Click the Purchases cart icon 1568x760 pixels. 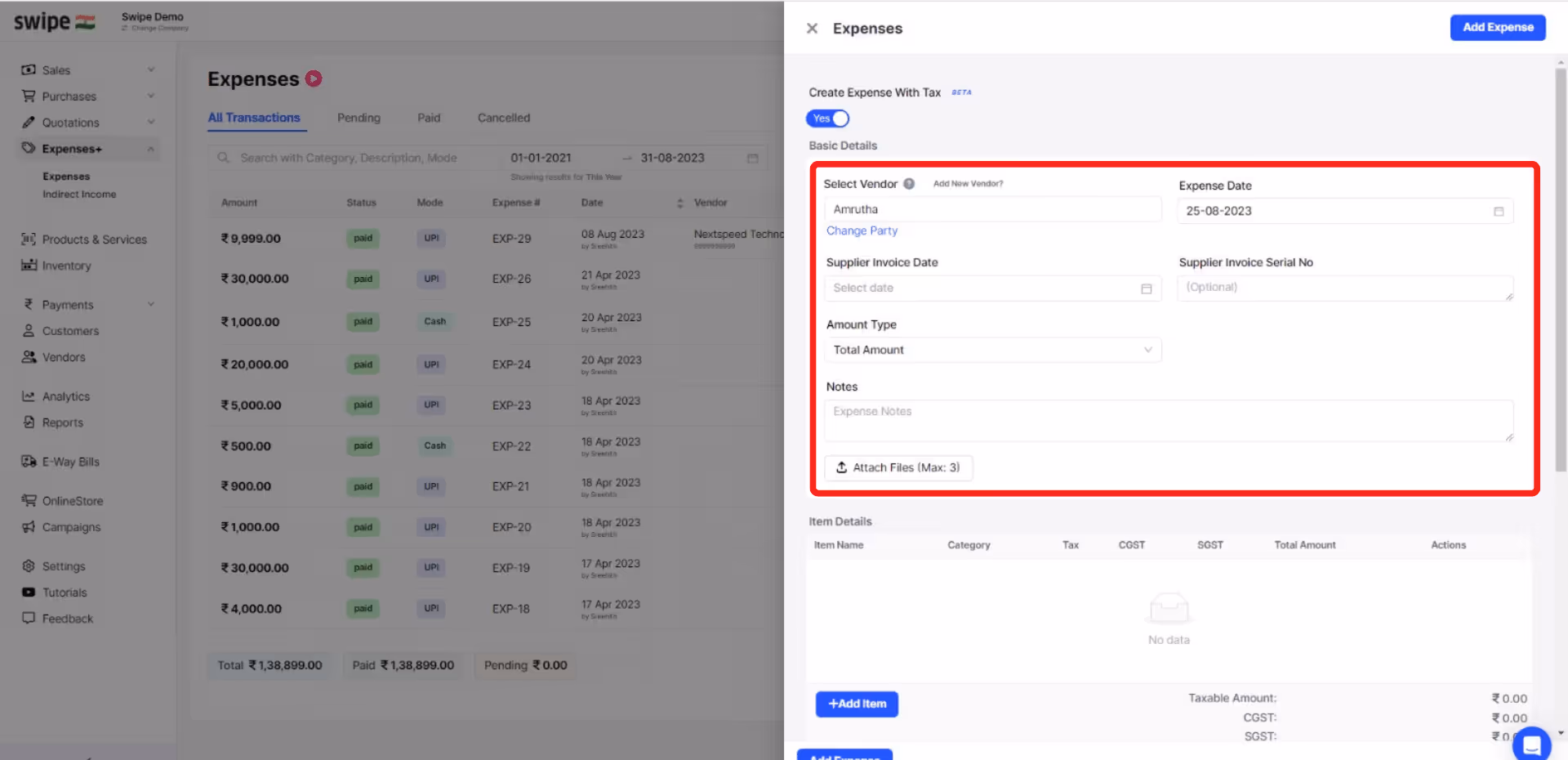pos(29,96)
